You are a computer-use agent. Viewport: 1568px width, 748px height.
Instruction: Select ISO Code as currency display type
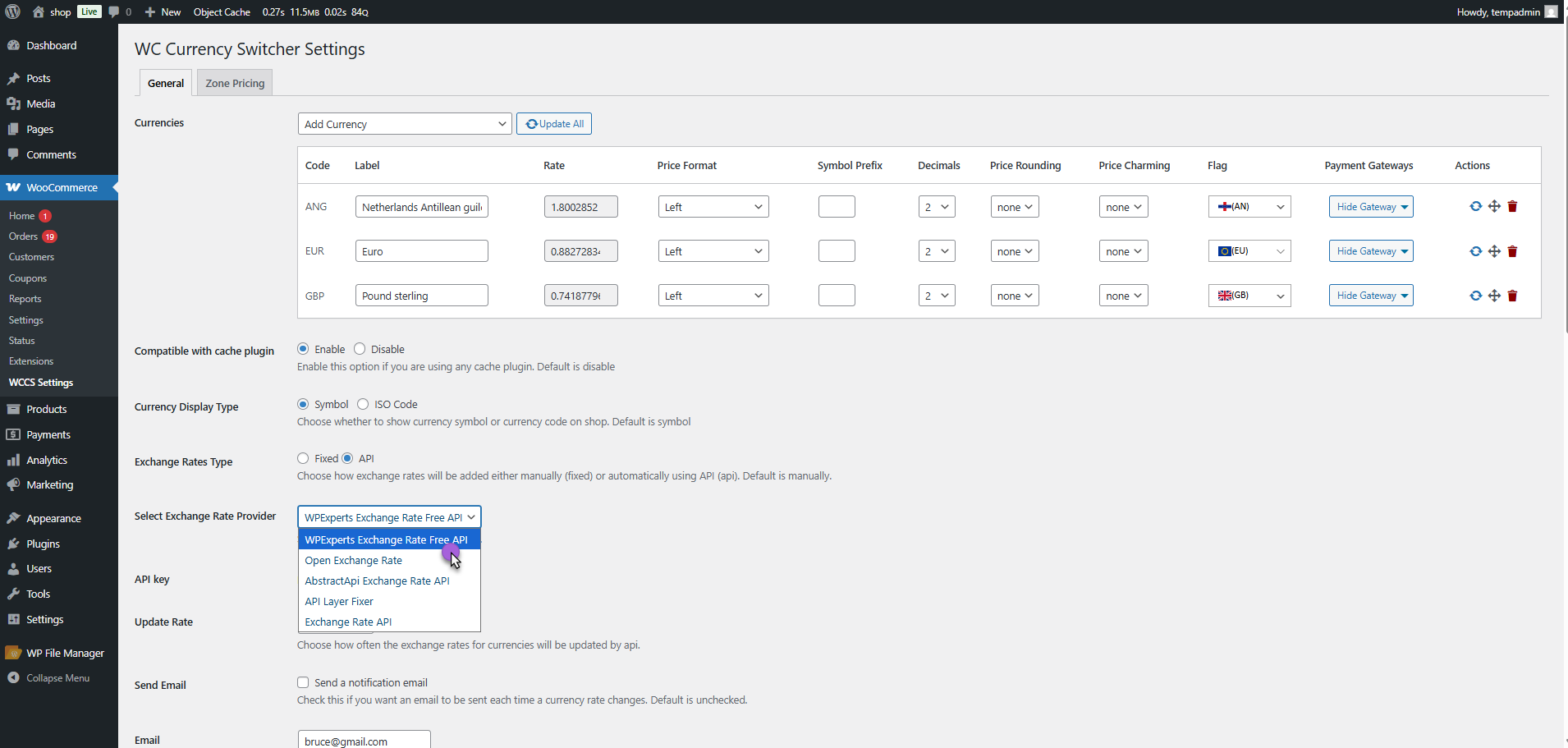tap(364, 403)
